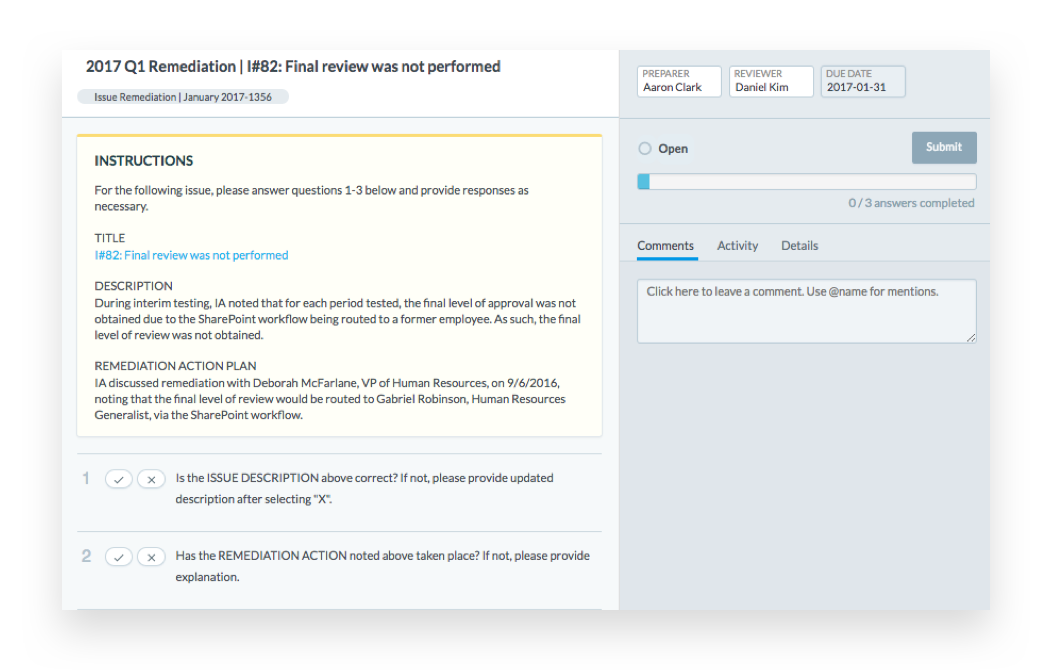The width and height of the screenshot is (1040, 670).
Task: Click the '2017 Q1 Remediation' page title
Action: [293, 66]
